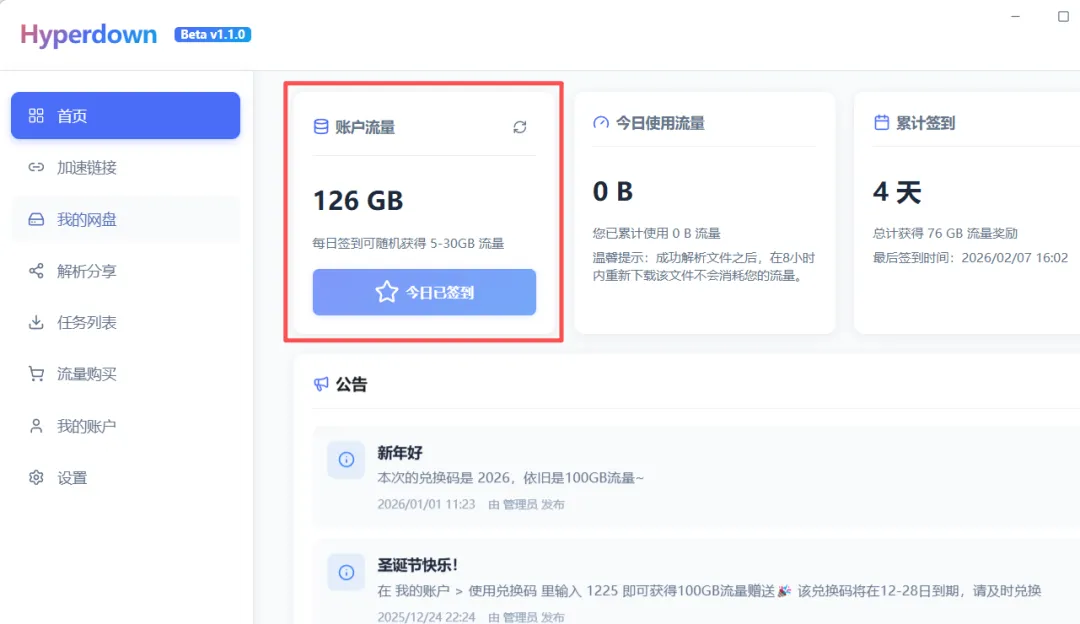Click the 今日已签到 sign-in button

pos(423,292)
